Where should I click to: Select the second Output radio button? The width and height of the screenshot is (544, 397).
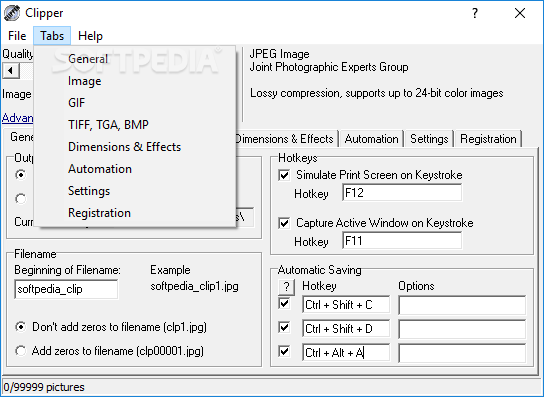click(x=21, y=198)
